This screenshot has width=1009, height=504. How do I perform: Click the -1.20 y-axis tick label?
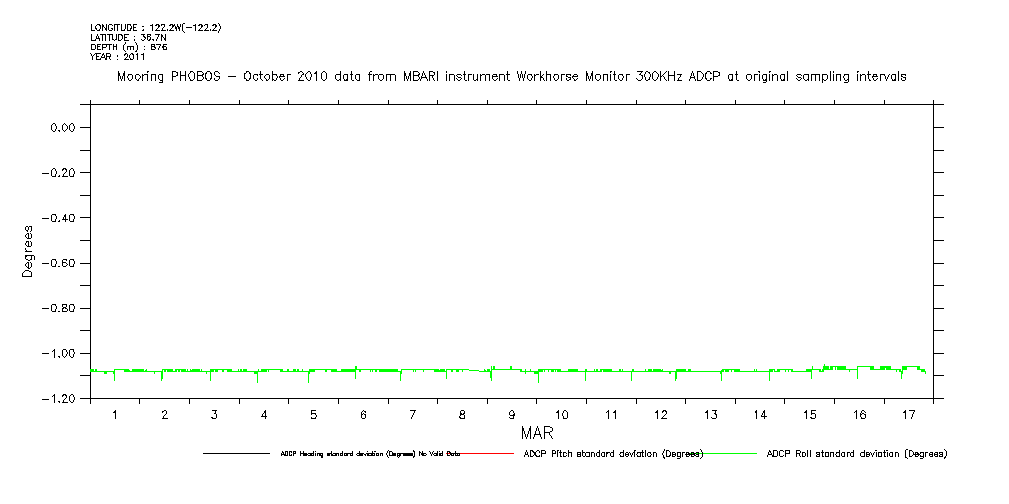59,399
